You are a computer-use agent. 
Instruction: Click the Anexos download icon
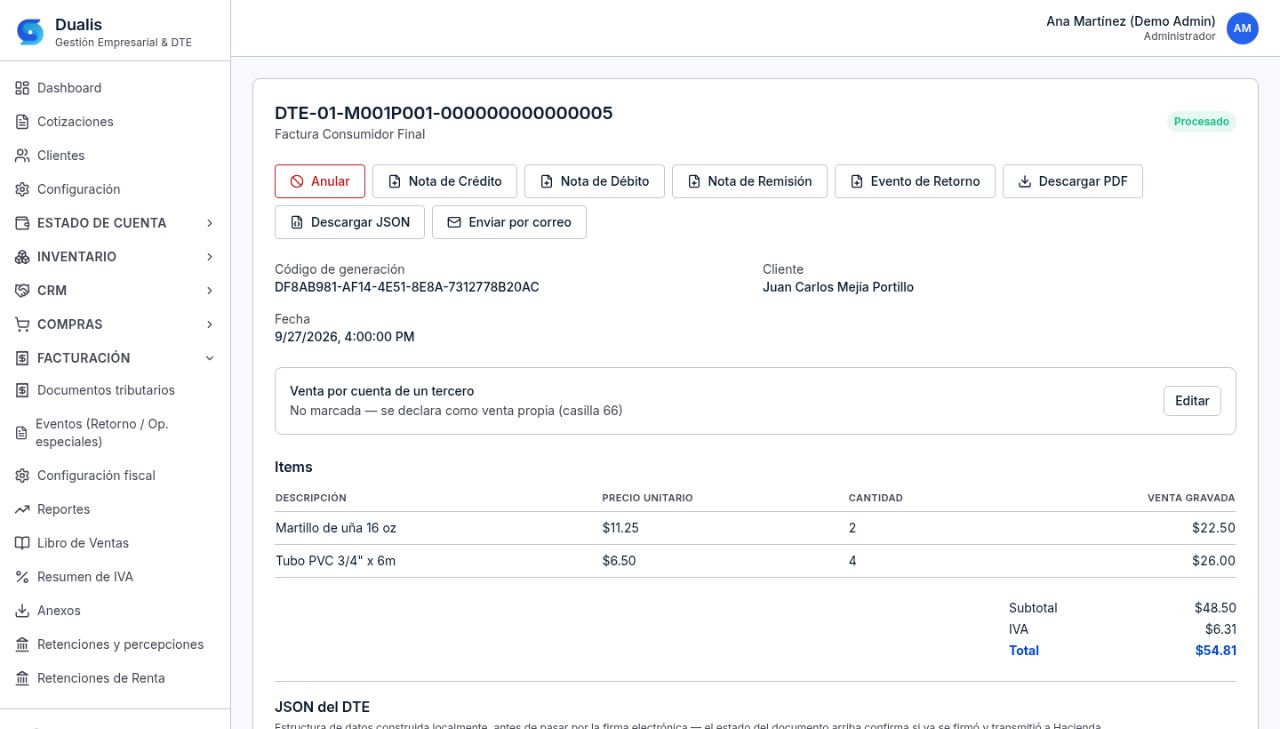coord(22,611)
